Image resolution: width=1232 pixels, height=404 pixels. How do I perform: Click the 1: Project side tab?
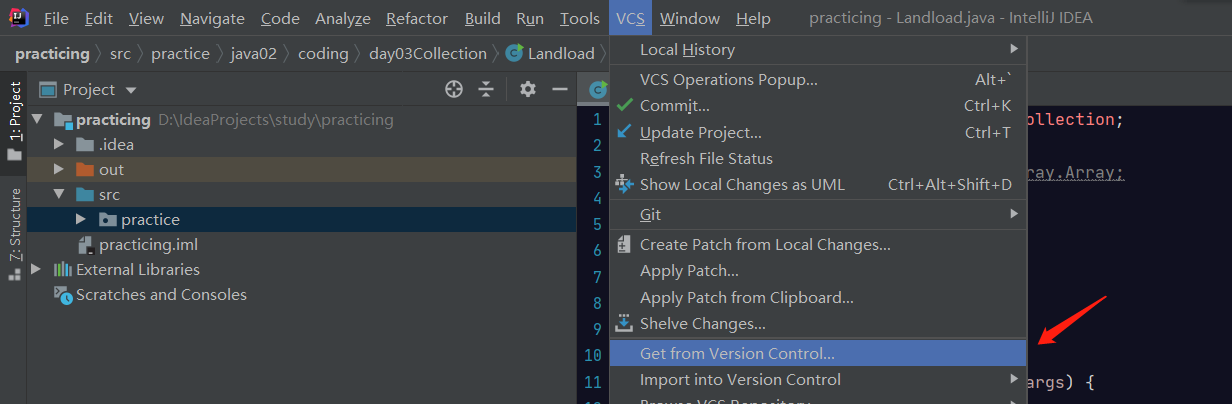(x=15, y=120)
